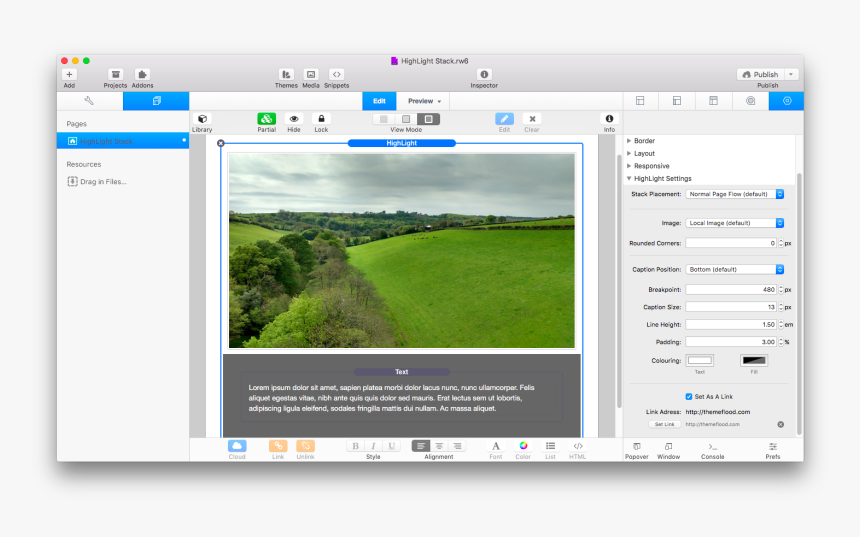
Task: Click the Line Height stepper
Action: click(780, 325)
